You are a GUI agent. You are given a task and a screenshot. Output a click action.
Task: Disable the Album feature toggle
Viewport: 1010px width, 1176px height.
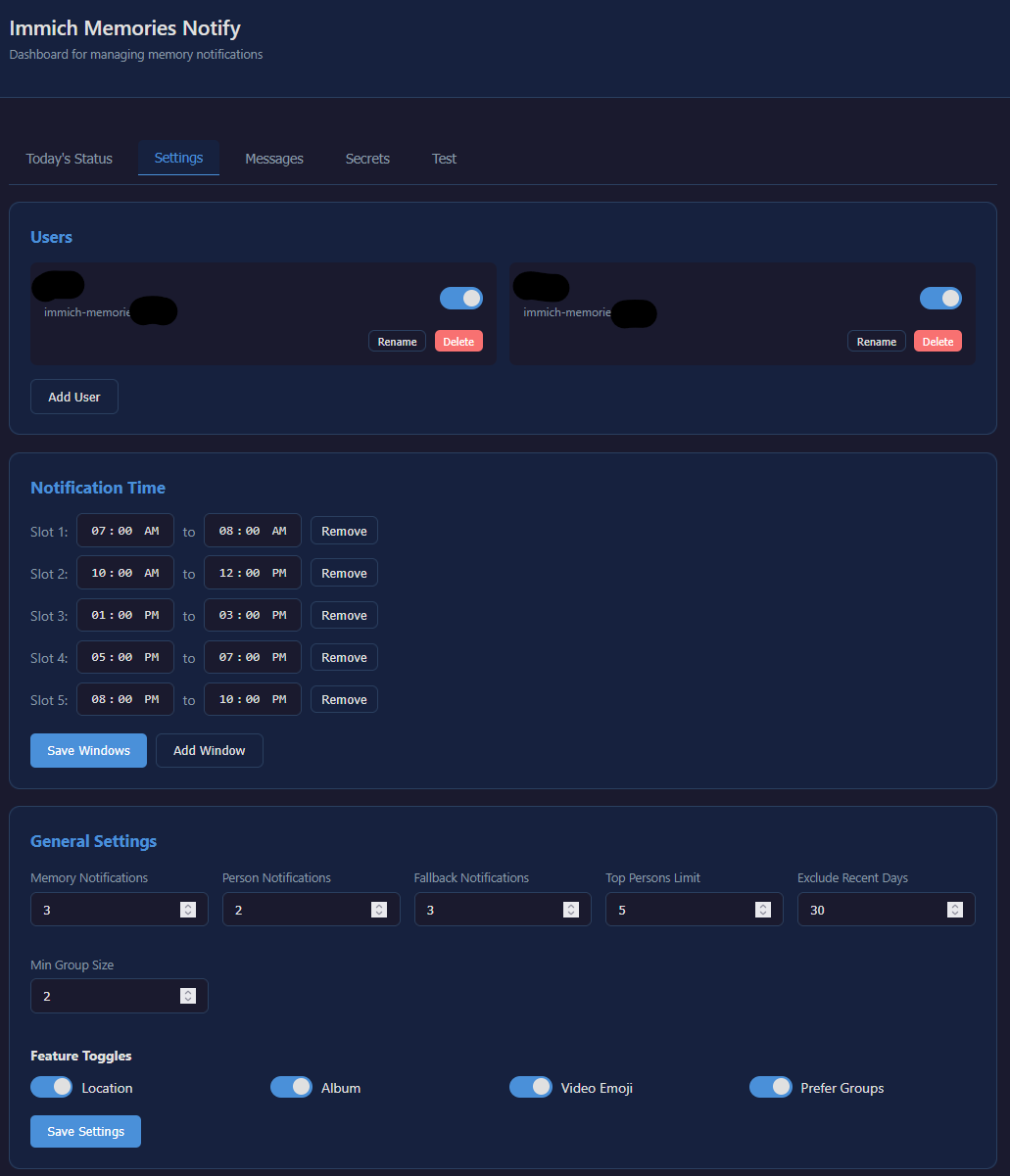pos(291,1087)
